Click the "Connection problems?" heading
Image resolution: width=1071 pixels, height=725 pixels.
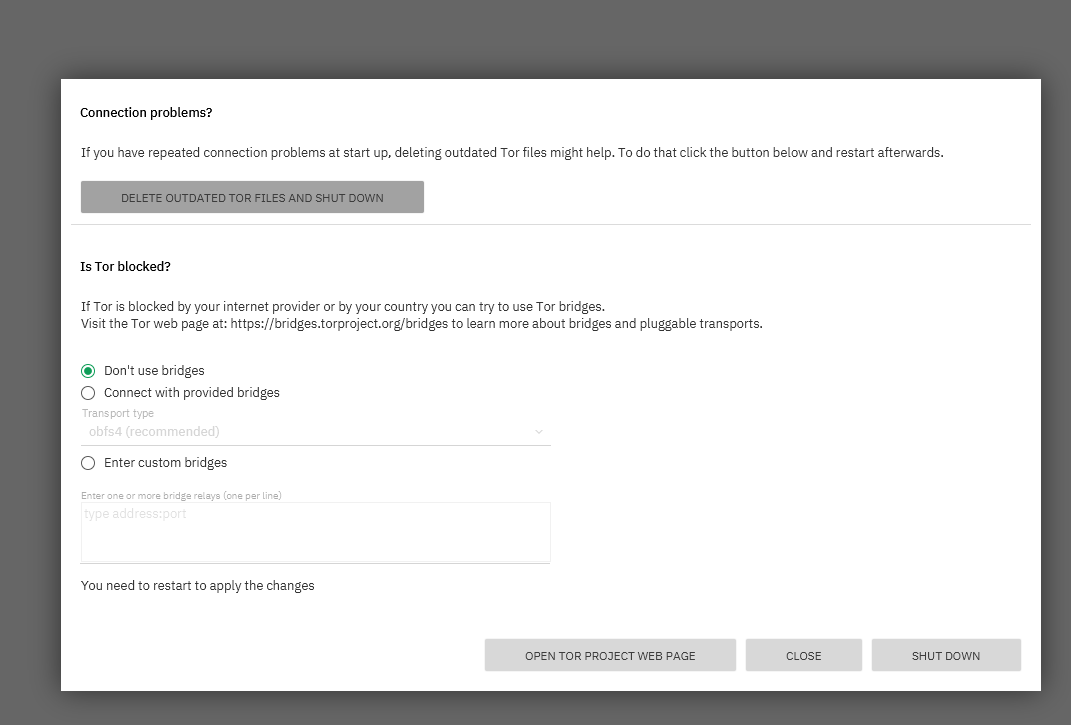(x=146, y=113)
